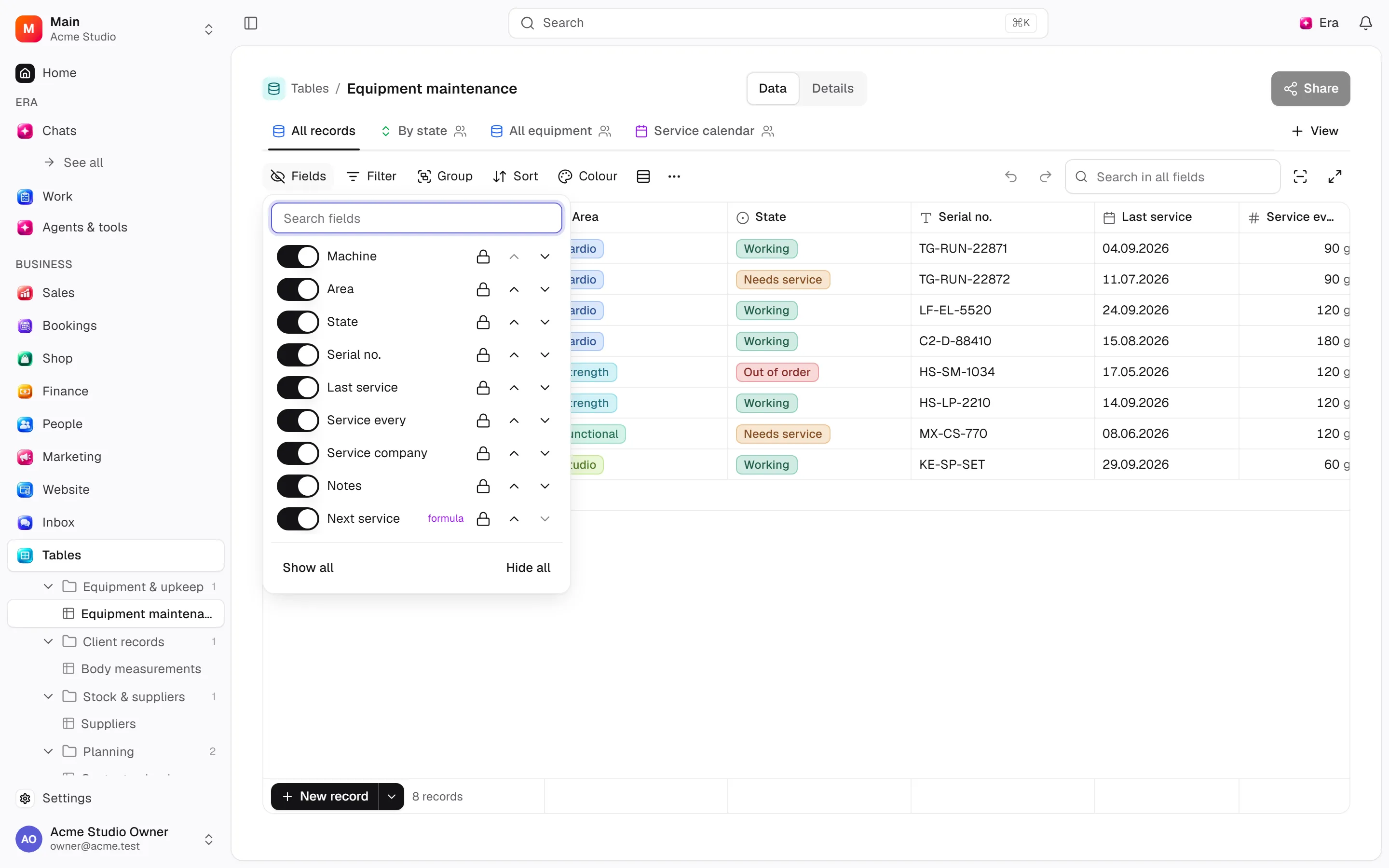Click lock icon for State field
1389x868 pixels.
[x=483, y=322]
